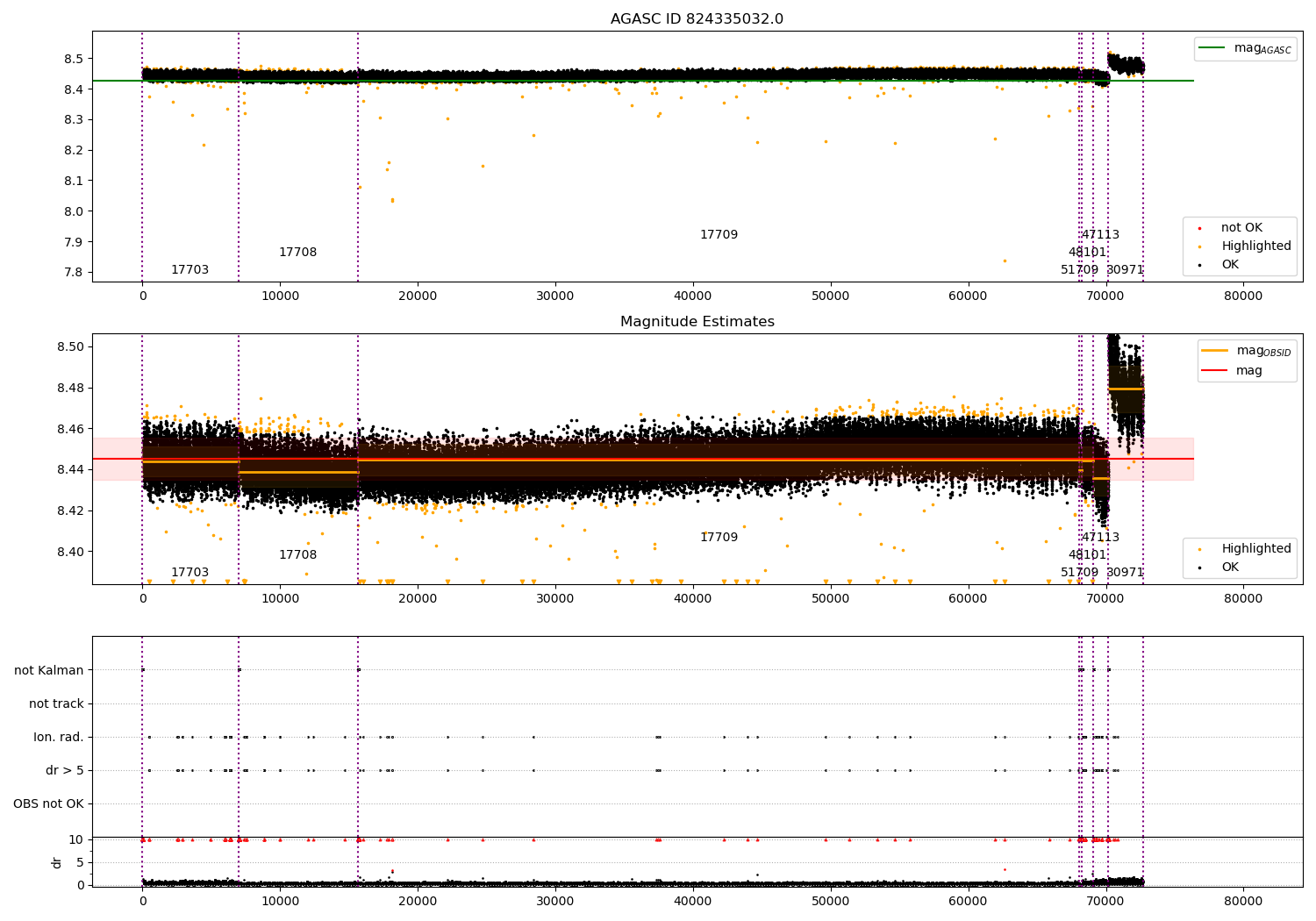The image size is (1316, 921).
Task: Click the 8.40 y-axis tick of Magnitude Estimates
Action: (x=70, y=553)
